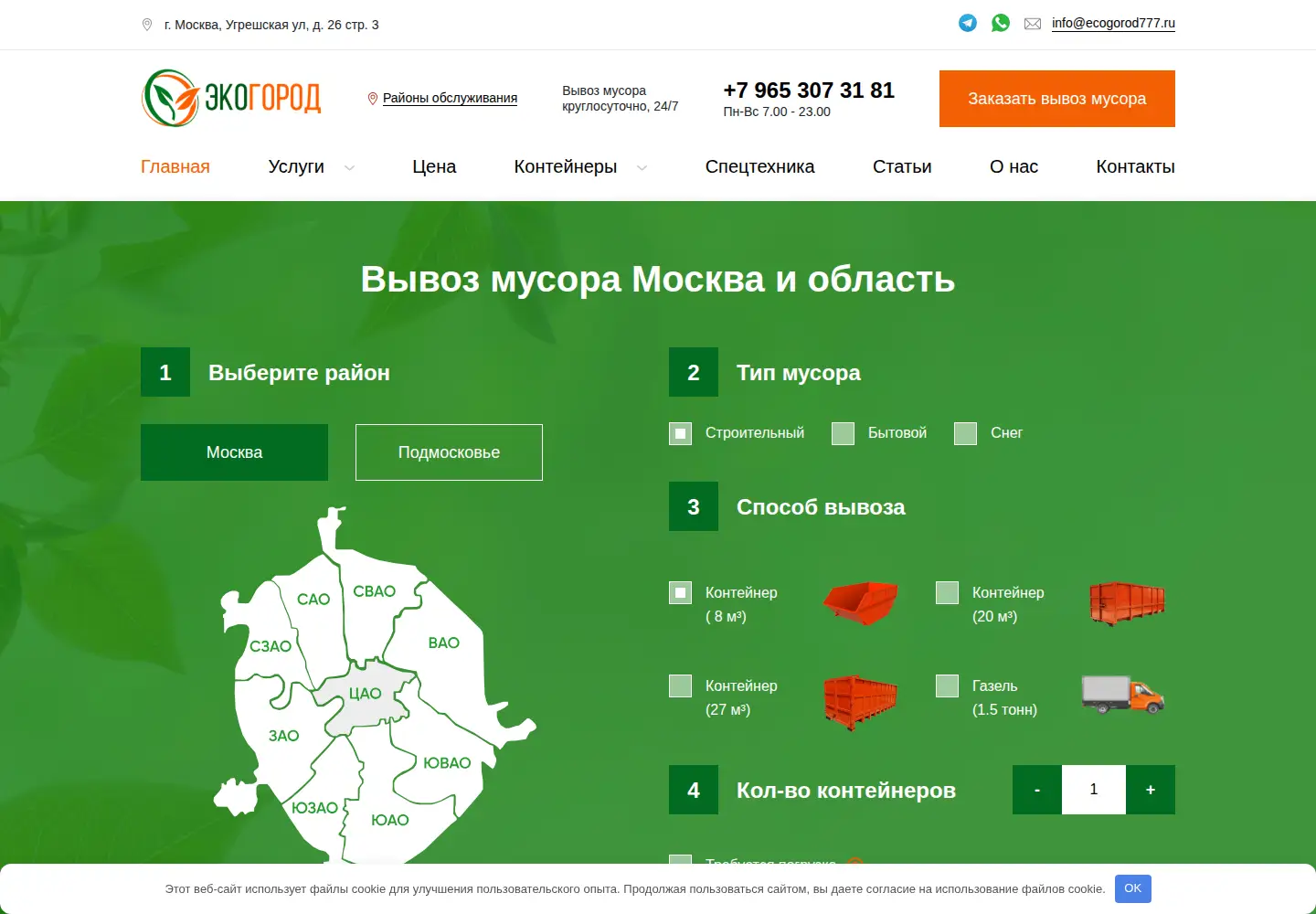Image resolution: width=1316 pixels, height=914 pixels.
Task: Open the Контакты menu item
Action: pyautogui.click(x=1136, y=166)
